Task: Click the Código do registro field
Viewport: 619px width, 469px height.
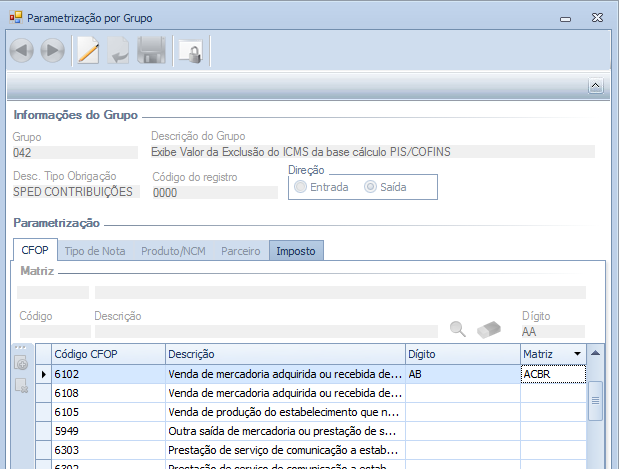Action: click(215, 193)
